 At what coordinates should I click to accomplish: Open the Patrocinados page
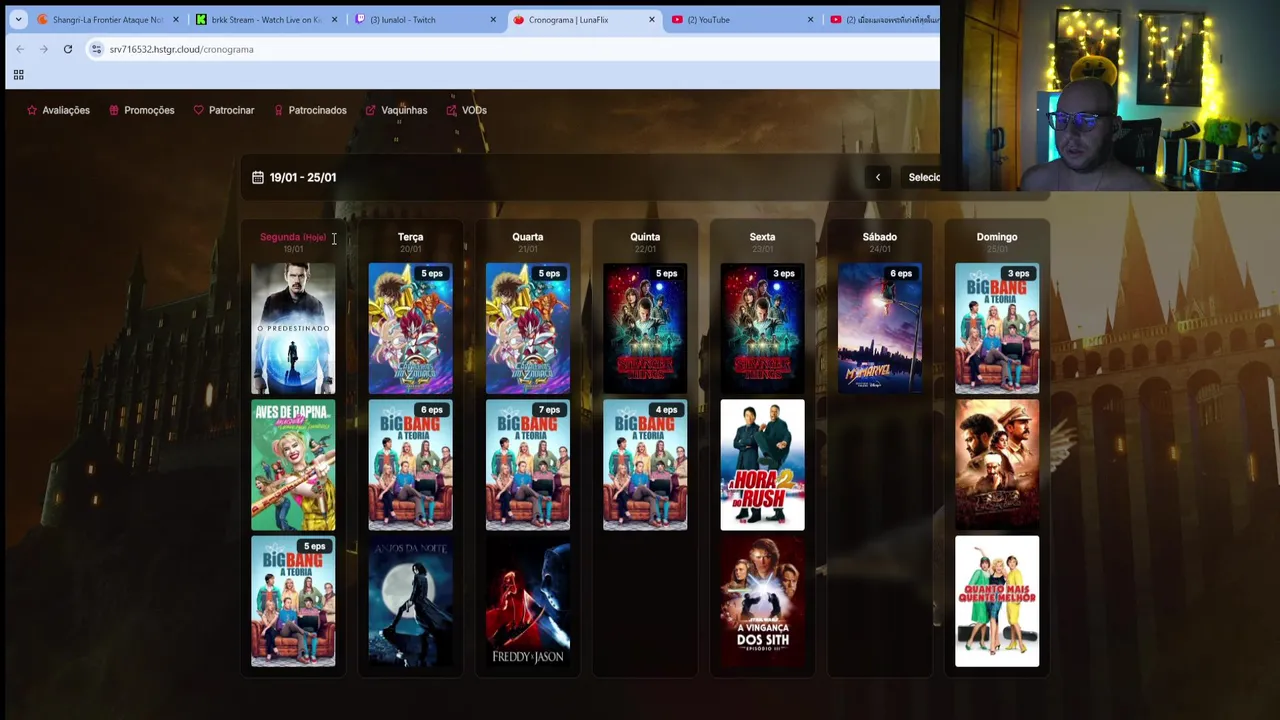[x=310, y=110]
